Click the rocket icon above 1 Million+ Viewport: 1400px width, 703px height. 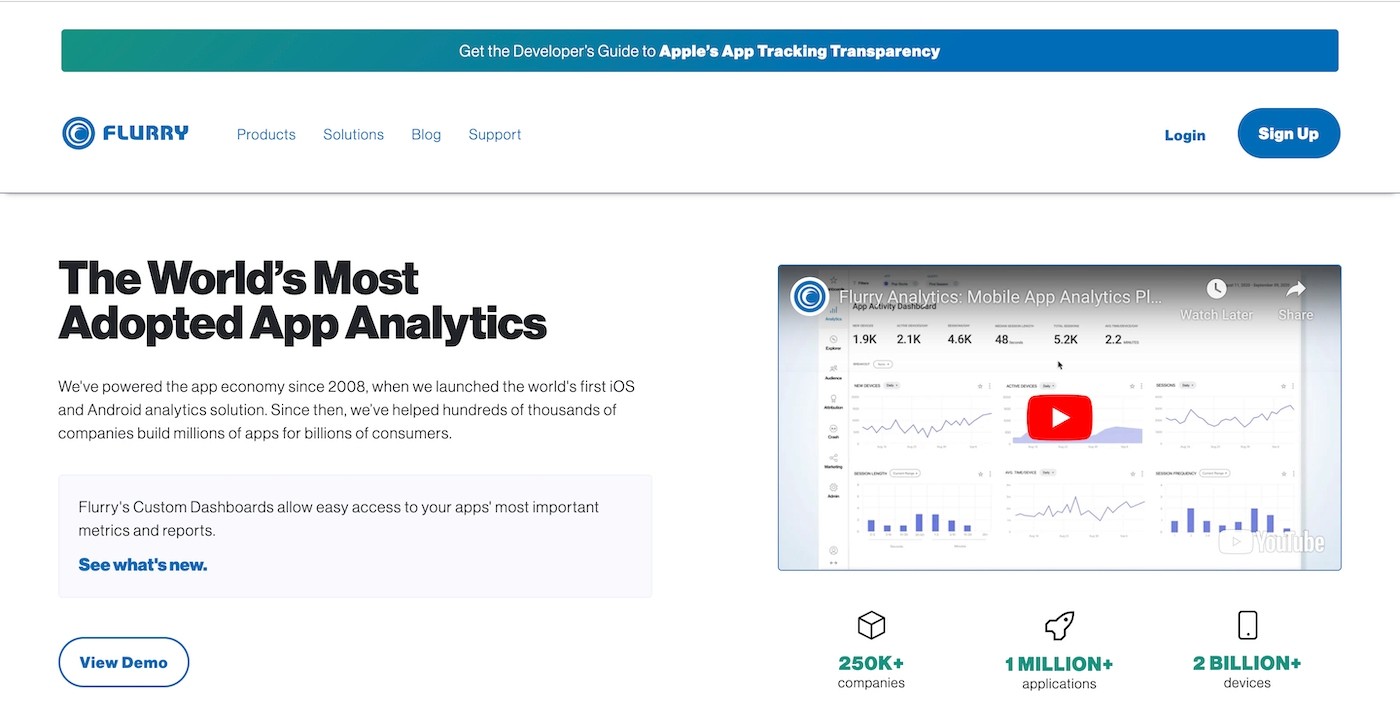1059,626
